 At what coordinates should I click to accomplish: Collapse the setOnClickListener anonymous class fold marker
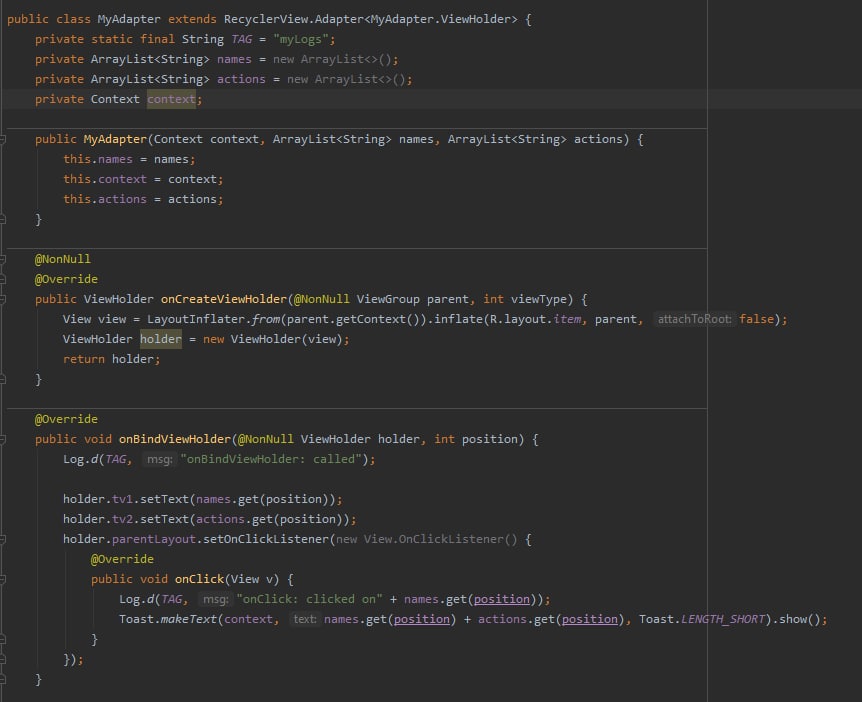(2, 539)
